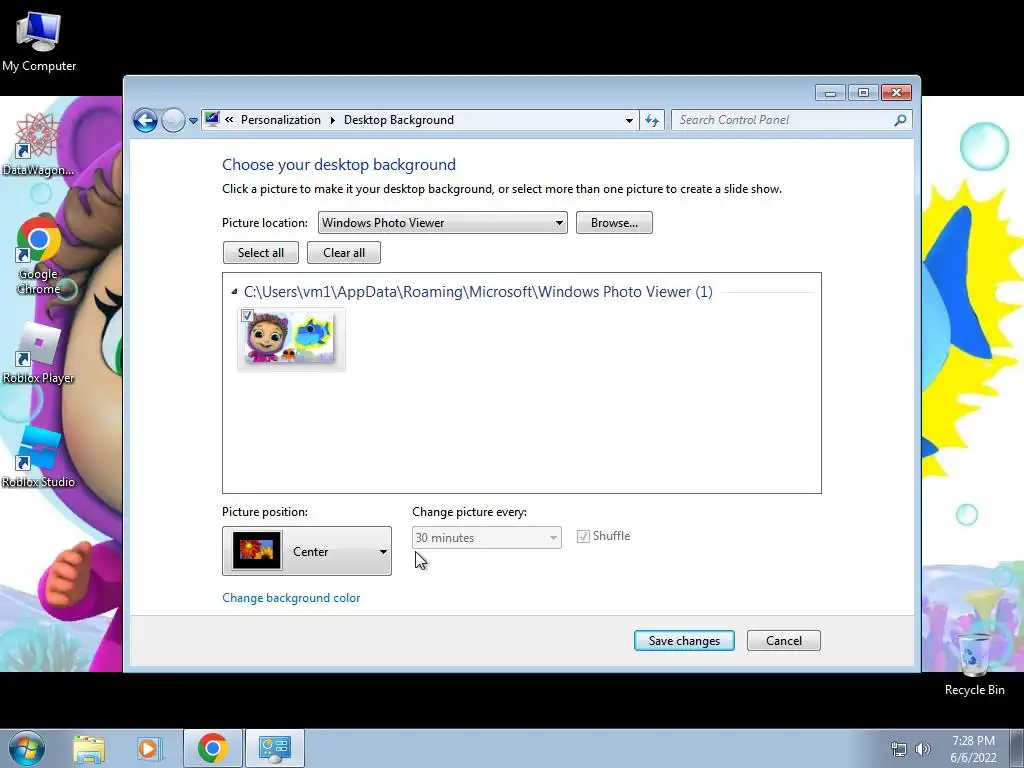Toggle the Shuffle checkbox

click(x=583, y=536)
